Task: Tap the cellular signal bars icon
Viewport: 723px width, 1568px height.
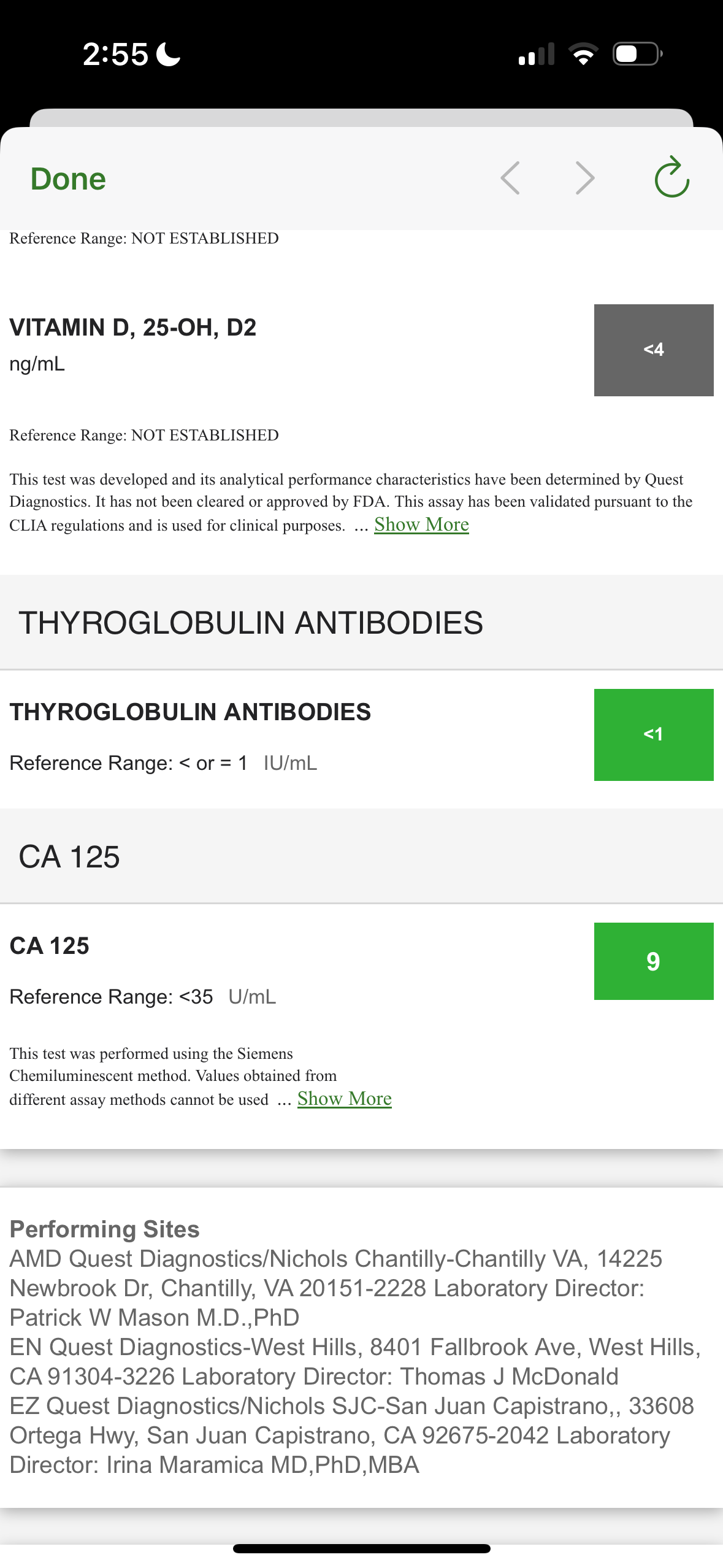Action: point(537,54)
